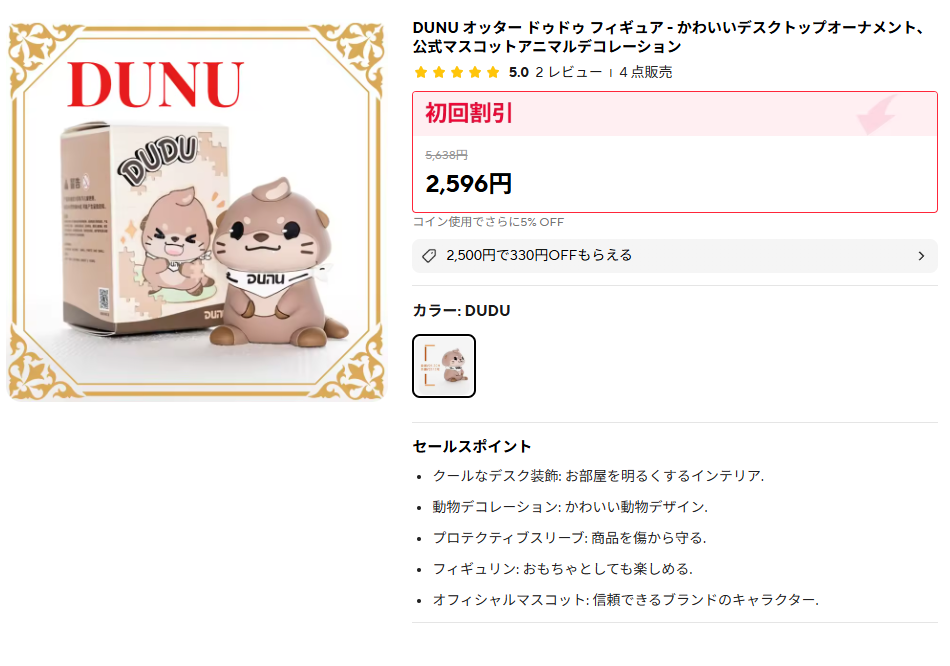
Task: Click the coupon tag icon
Action: [x=429, y=256]
